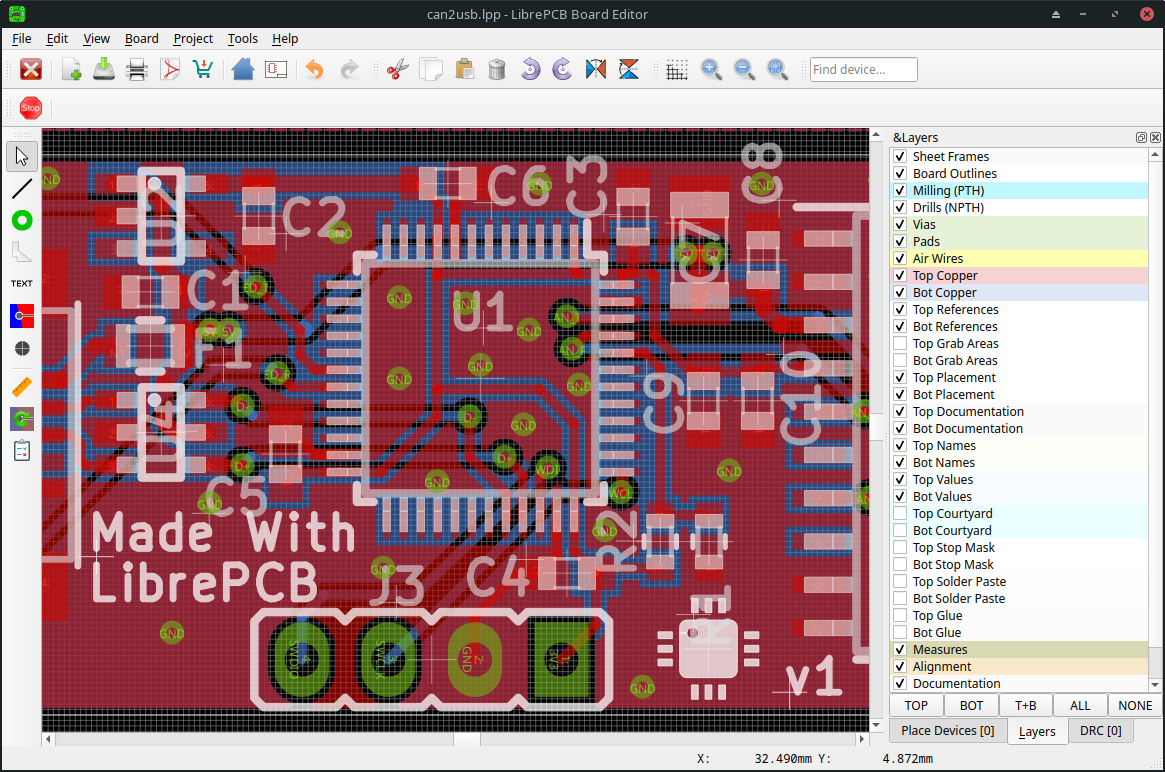
Task: Uncheck the Sheet Frames layer
Action: [900, 157]
